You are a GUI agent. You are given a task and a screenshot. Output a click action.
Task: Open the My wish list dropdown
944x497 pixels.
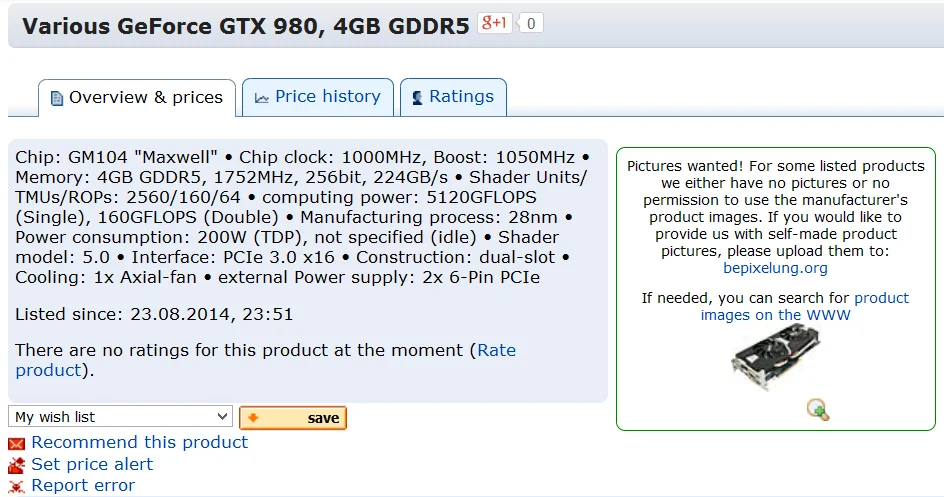pos(120,416)
